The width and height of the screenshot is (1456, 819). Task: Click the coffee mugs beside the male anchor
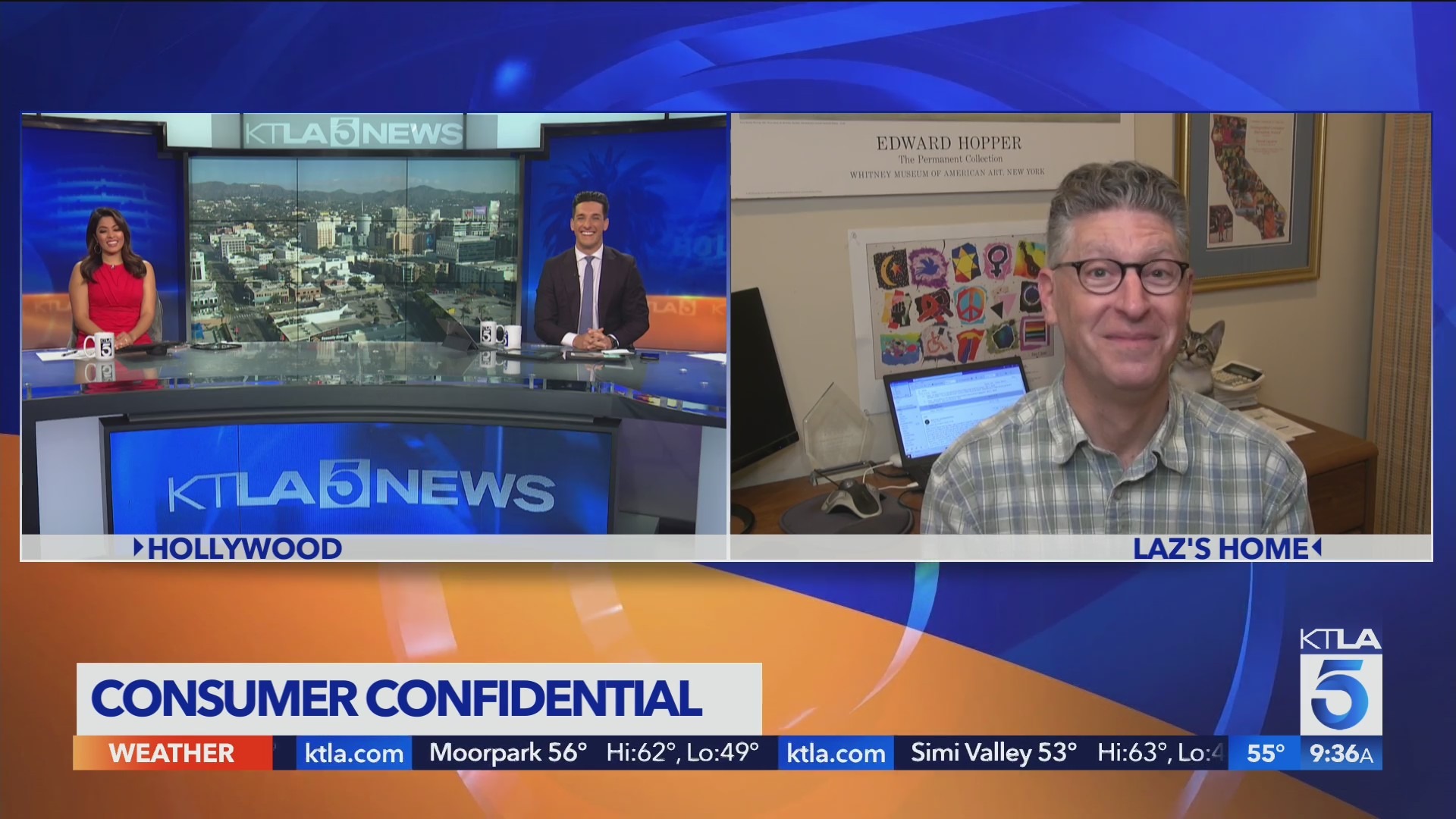500,334
